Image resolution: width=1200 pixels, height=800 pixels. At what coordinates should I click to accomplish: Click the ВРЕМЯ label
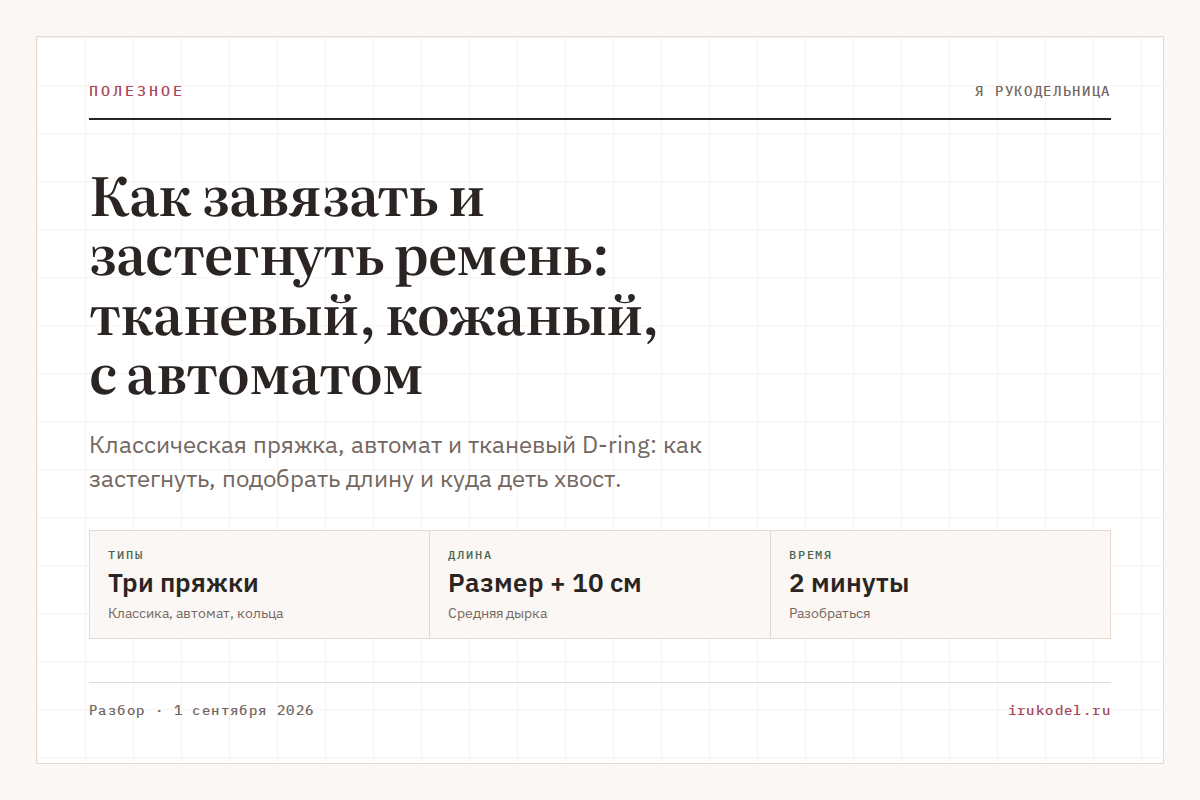click(x=810, y=555)
